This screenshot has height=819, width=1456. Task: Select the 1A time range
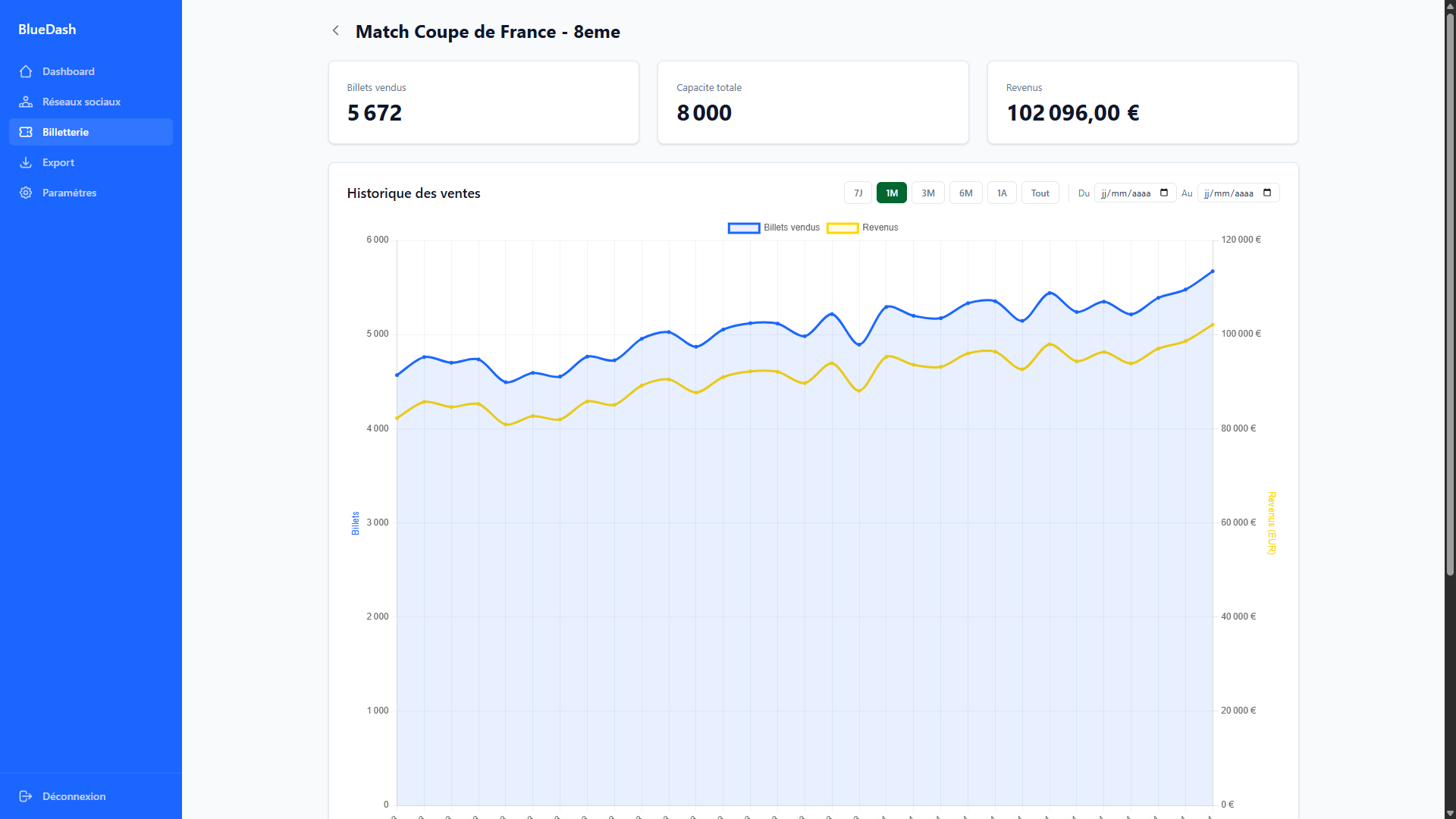click(1002, 193)
